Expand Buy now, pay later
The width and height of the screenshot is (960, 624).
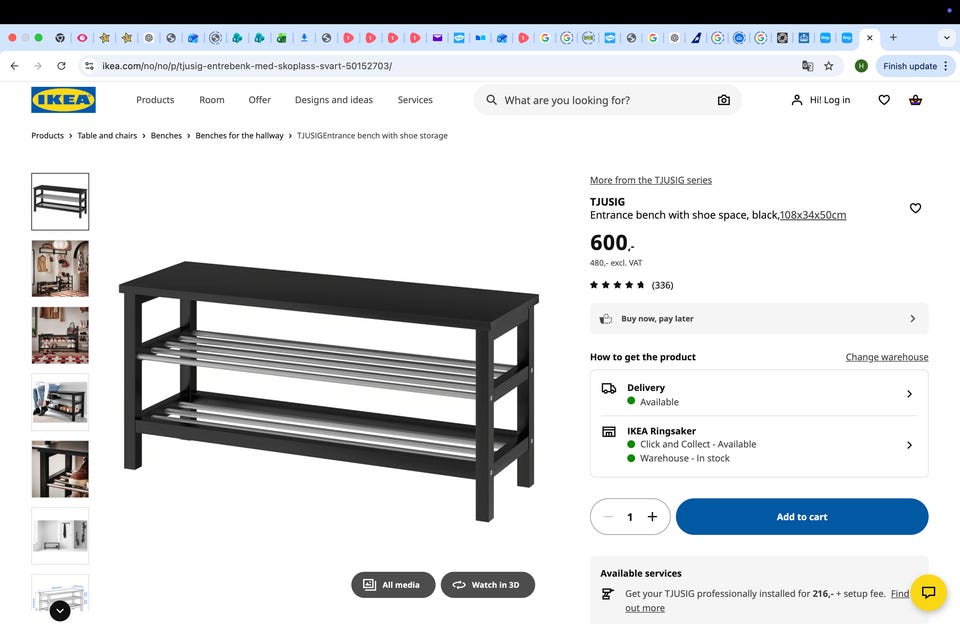[759, 318]
